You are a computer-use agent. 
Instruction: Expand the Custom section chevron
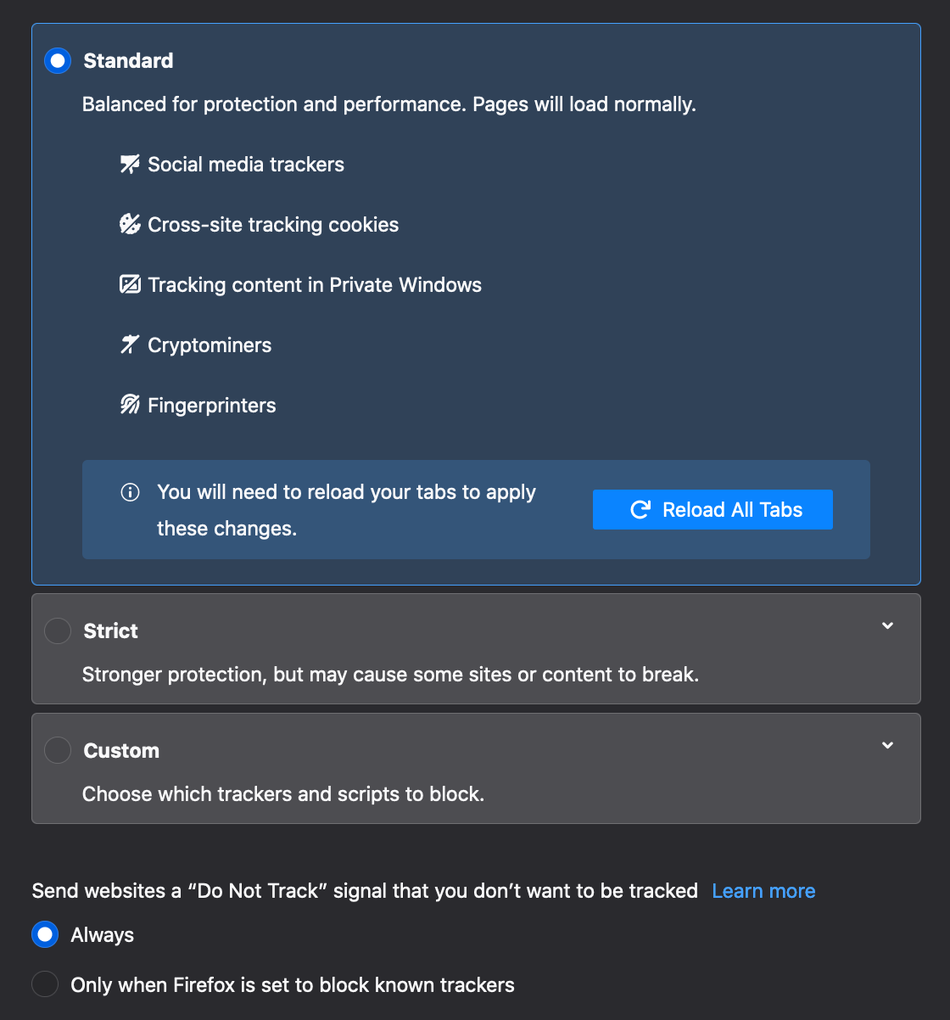pos(887,745)
